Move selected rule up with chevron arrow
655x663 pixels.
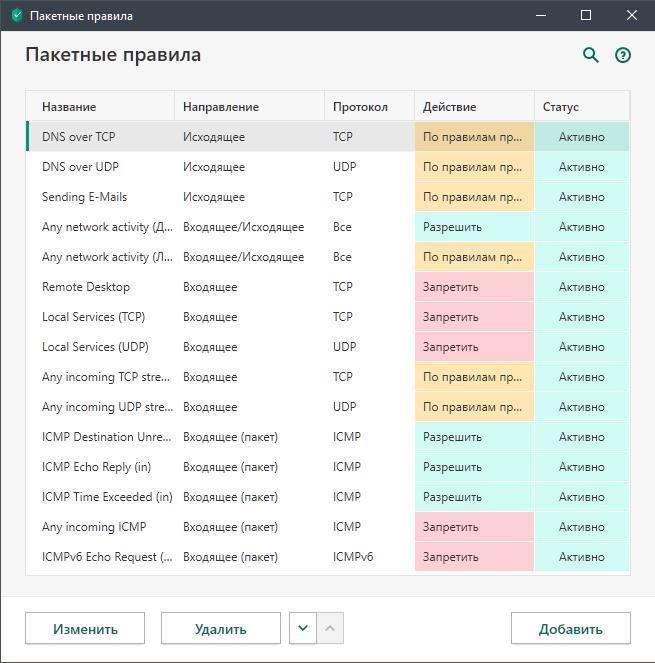330,628
